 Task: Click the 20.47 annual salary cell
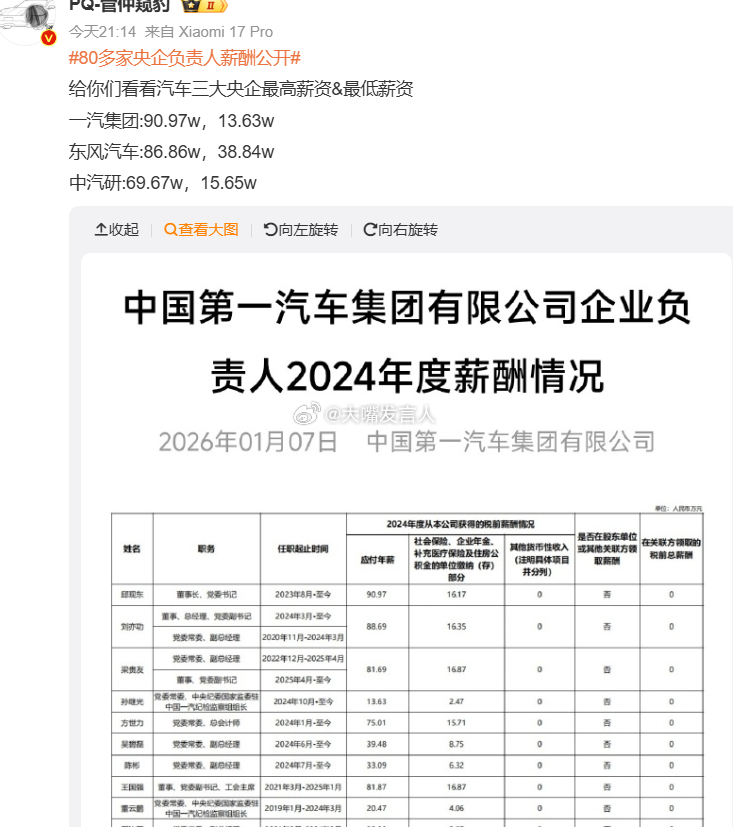[x=377, y=808]
